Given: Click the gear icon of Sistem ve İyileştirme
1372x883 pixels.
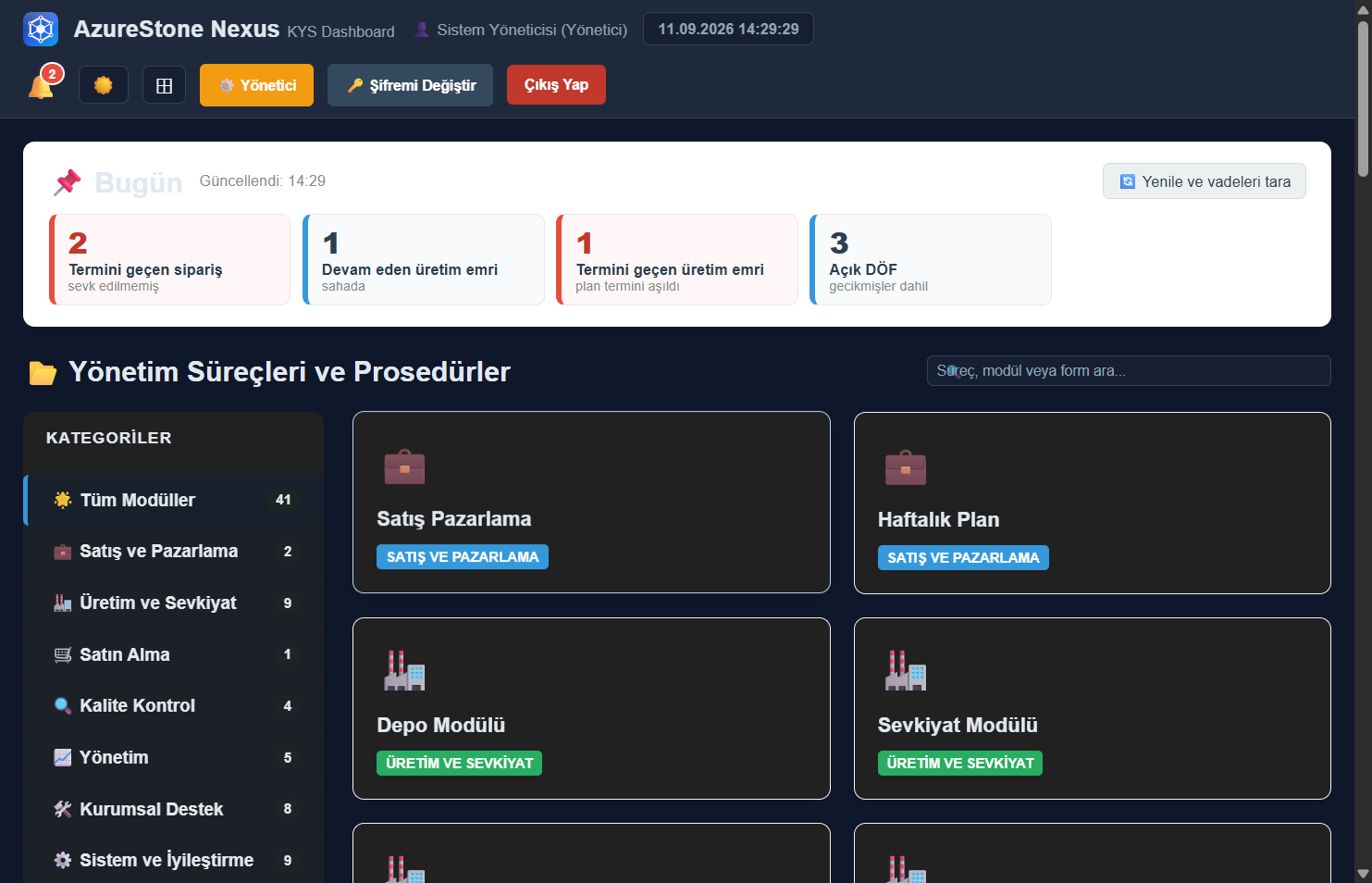Looking at the screenshot, I should coord(63,860).
